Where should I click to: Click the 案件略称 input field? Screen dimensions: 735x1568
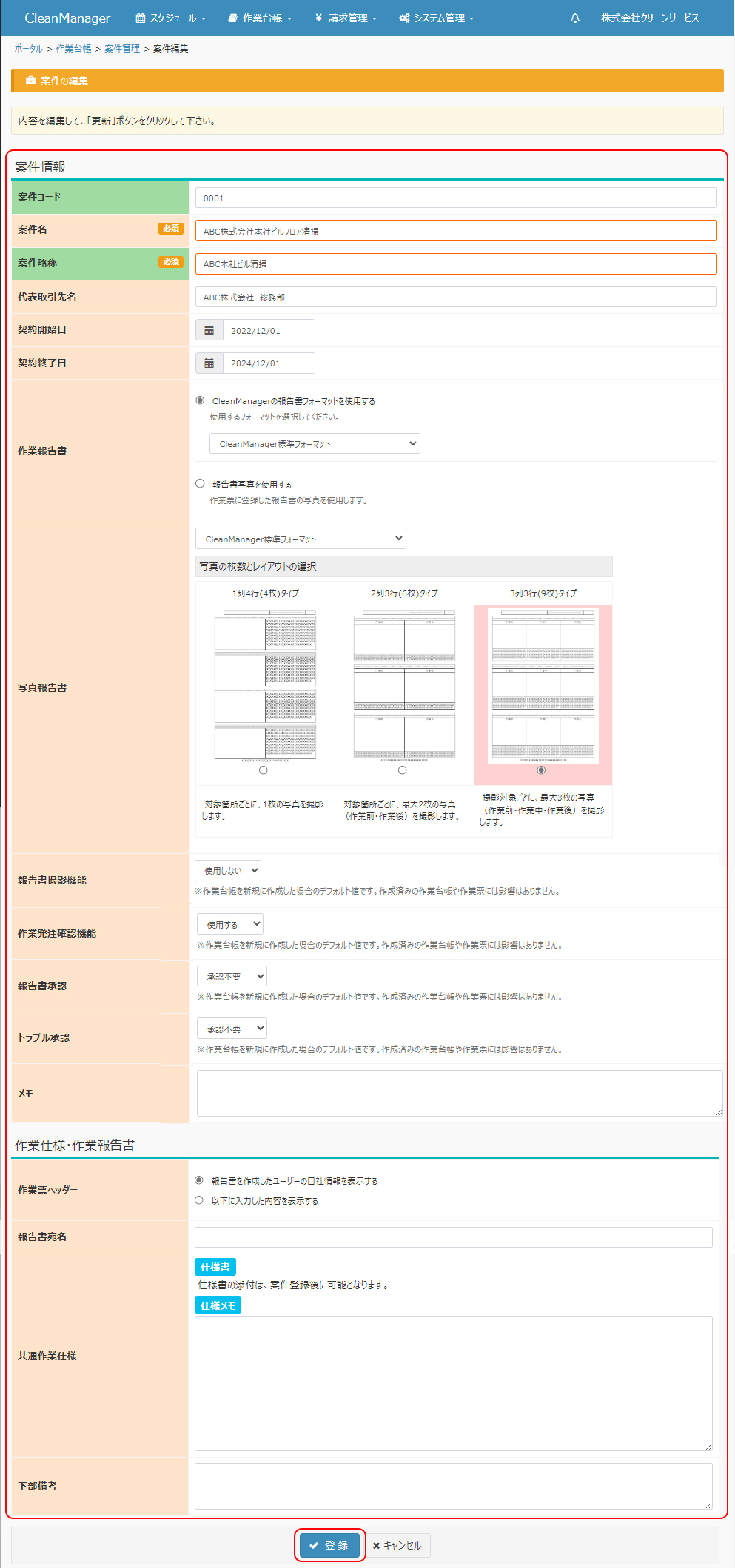(456, 263)
